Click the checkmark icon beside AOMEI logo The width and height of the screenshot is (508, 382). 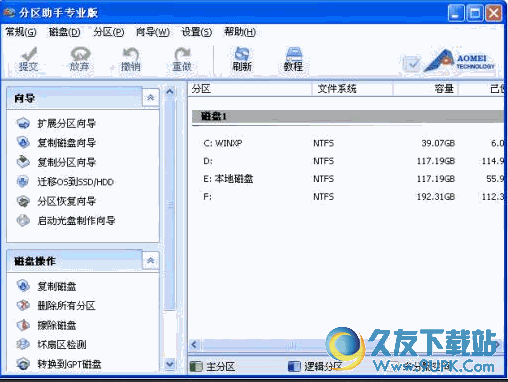[411, 63]
